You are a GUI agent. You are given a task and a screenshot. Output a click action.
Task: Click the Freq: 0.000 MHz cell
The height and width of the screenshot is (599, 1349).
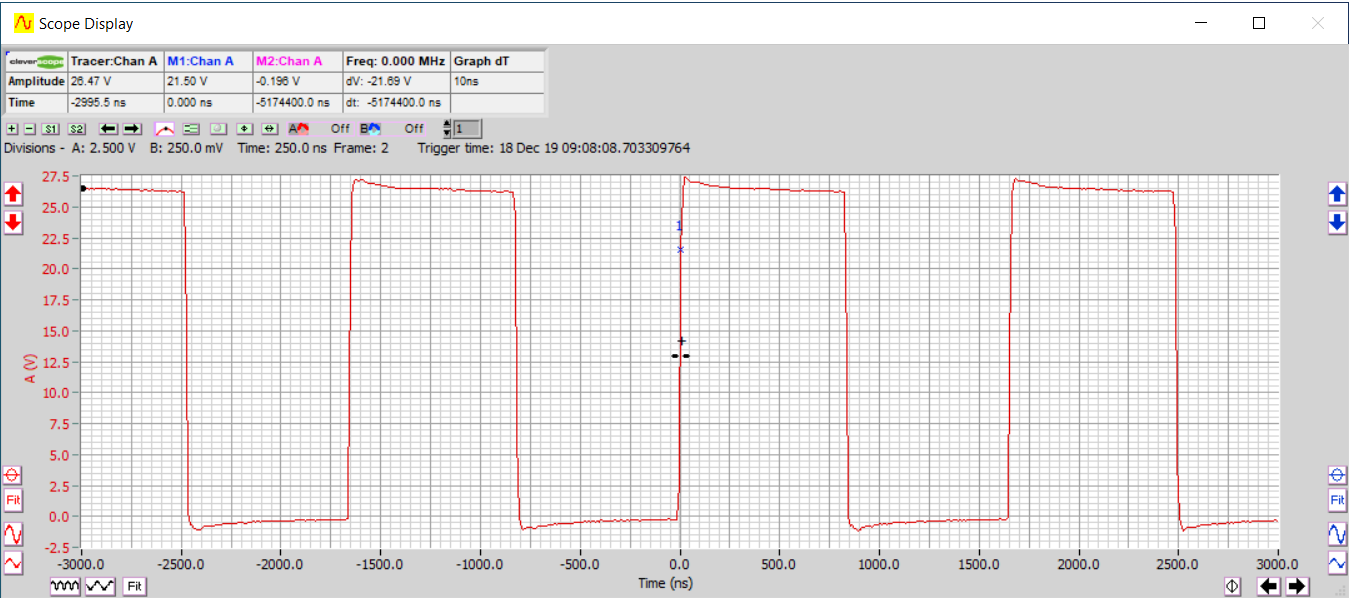pyautogui.click(x=396, y=61)
